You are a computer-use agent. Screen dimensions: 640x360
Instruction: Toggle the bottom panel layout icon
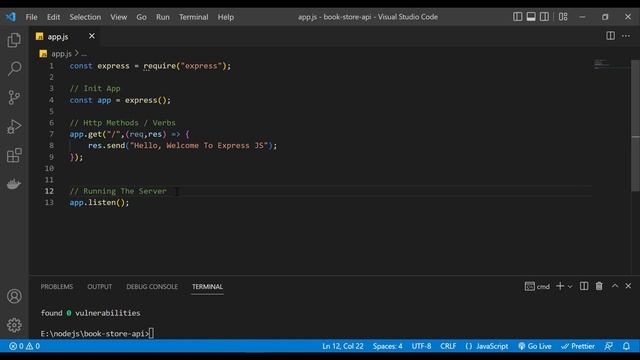531,17
